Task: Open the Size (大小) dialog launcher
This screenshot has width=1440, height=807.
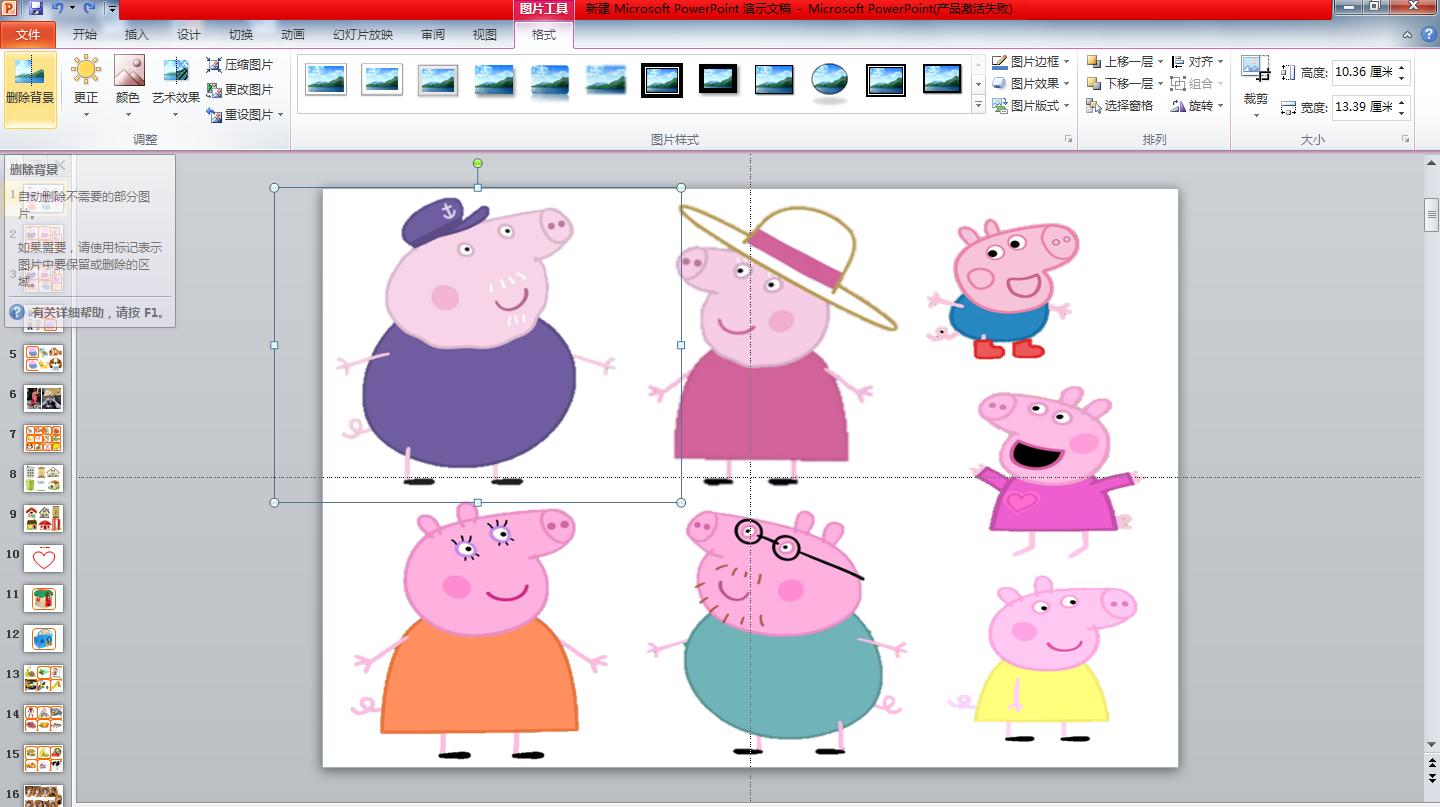Action: point(1405,139)
